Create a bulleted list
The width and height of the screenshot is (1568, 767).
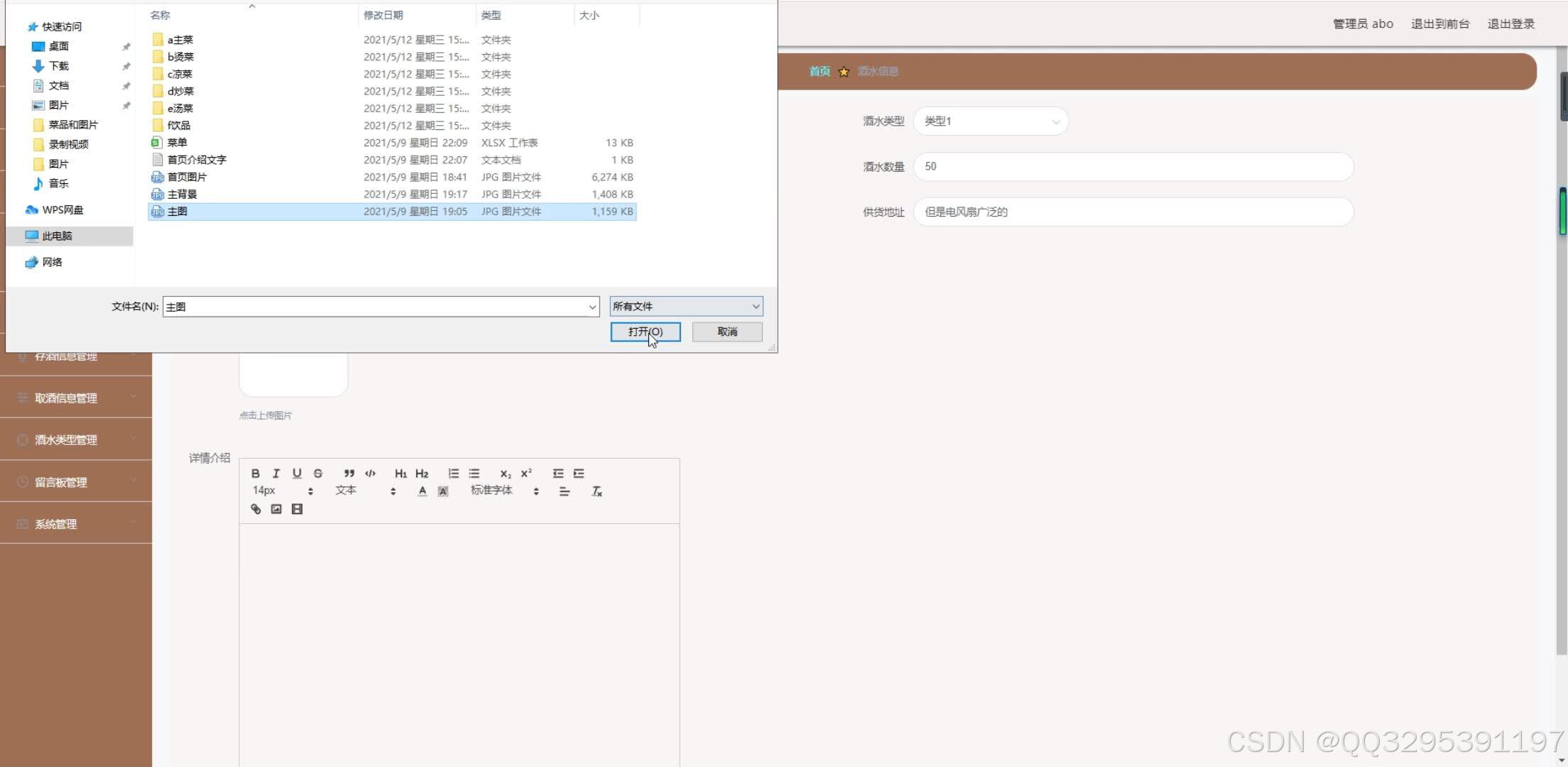pos(474,474)
